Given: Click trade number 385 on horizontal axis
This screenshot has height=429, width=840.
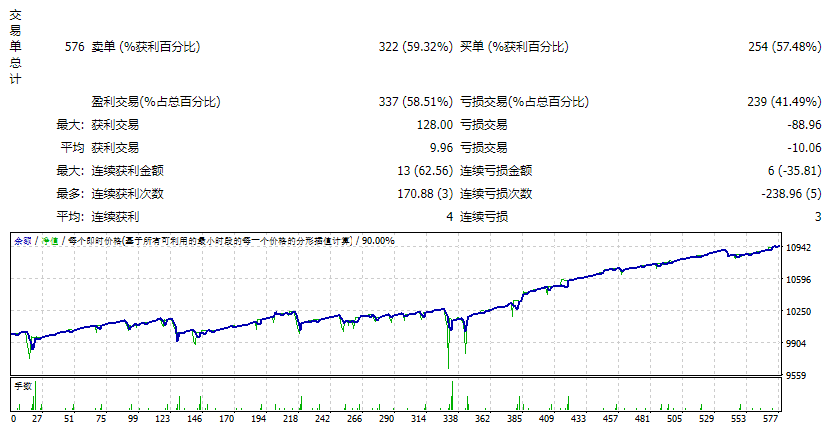Looking at the screenshot, I should [x=514, y=419].
